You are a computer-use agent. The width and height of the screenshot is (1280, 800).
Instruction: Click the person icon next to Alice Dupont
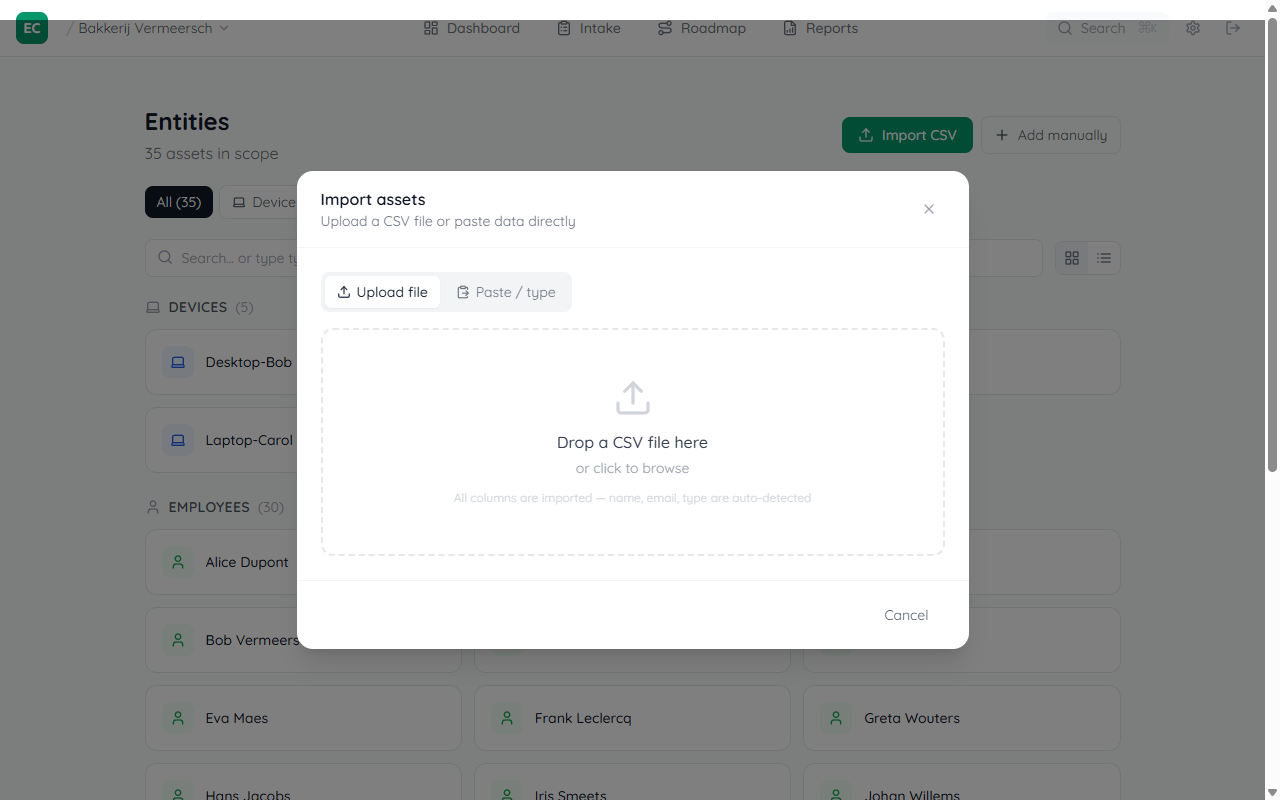[x=178, y=562]
